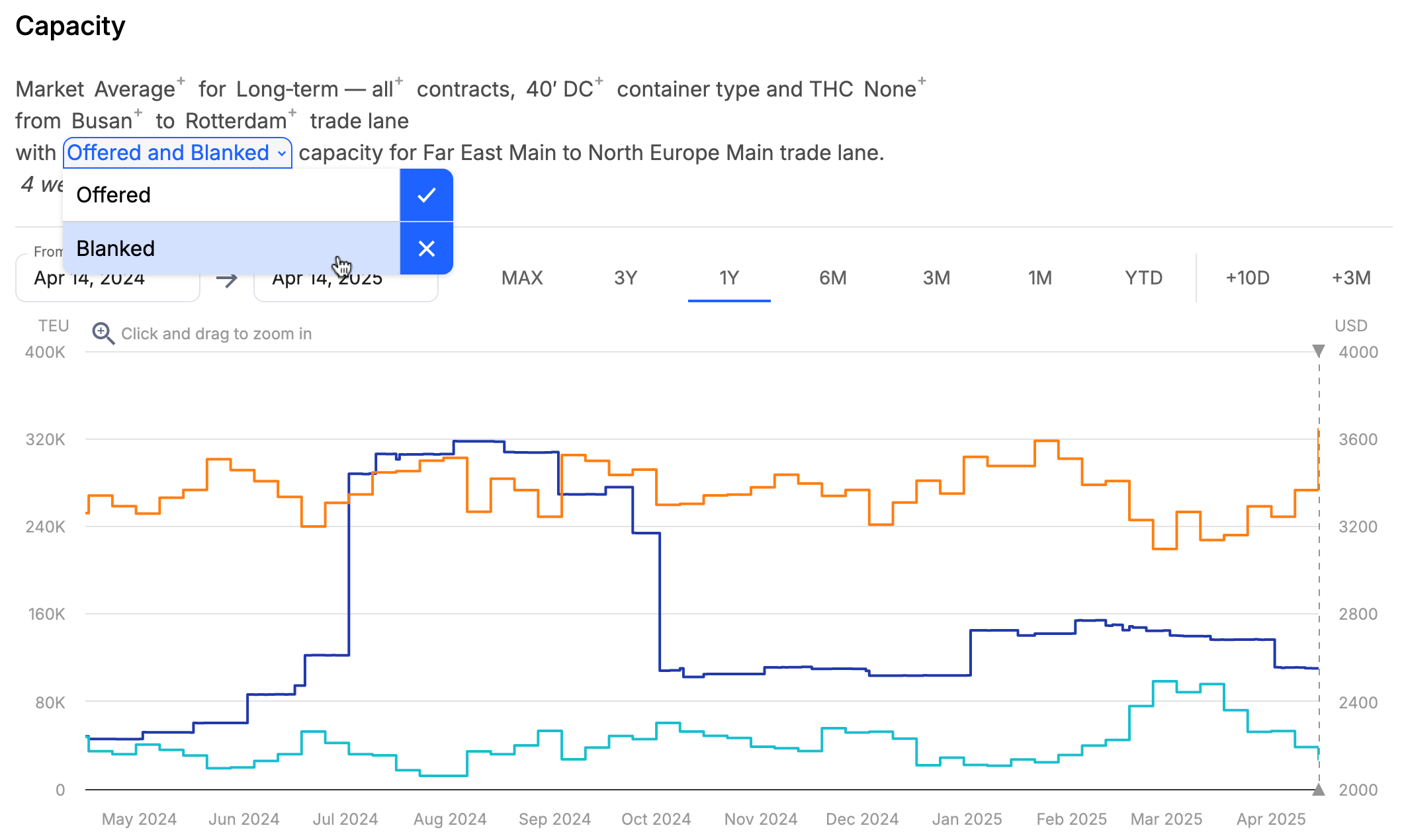Select the Blanked option in dropdown
This screenshot has width=1404, height=840.
pos(231,249)
